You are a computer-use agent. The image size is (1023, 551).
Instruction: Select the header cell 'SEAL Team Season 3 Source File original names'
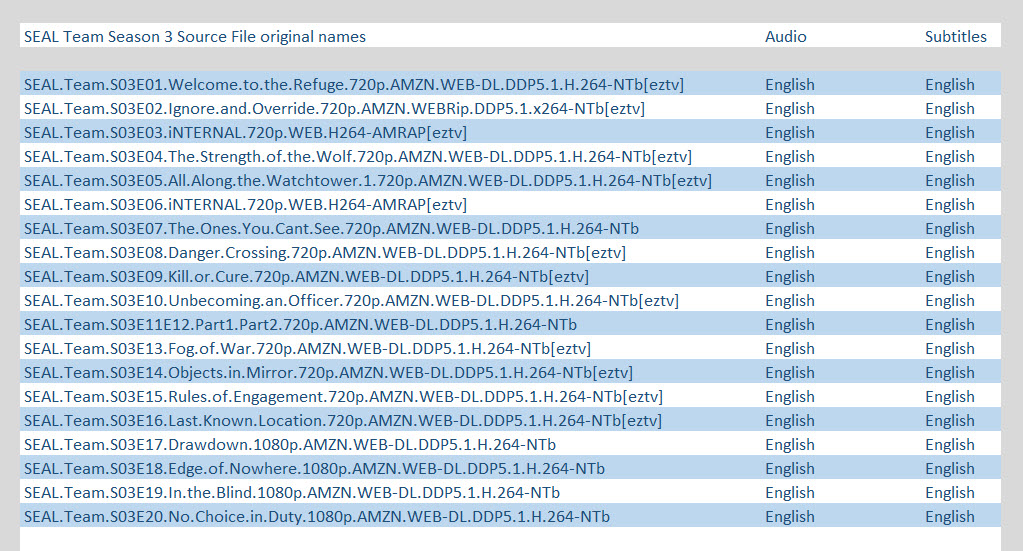coord(195,37)
